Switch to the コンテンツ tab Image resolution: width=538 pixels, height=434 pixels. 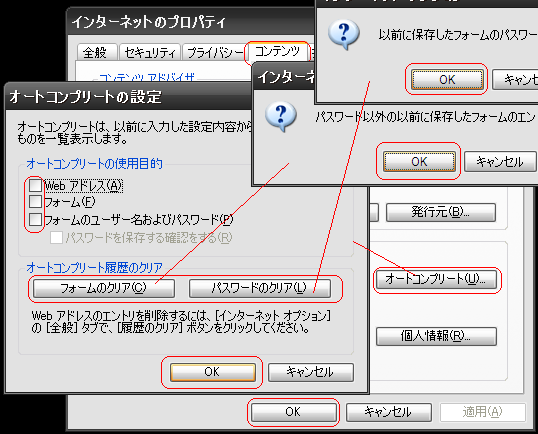(x=277, y=52)
